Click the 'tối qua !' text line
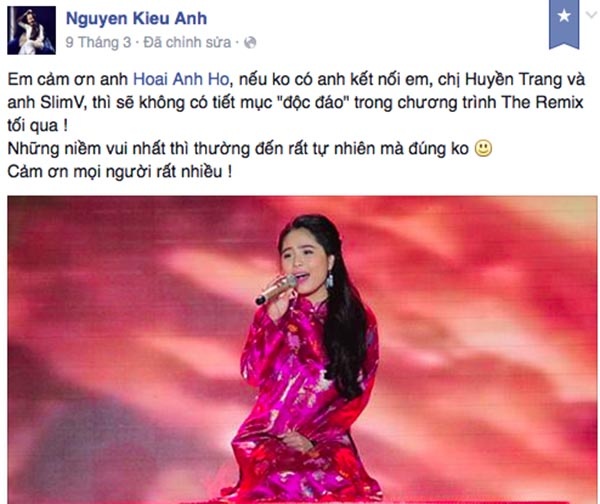 coord(38,126)
